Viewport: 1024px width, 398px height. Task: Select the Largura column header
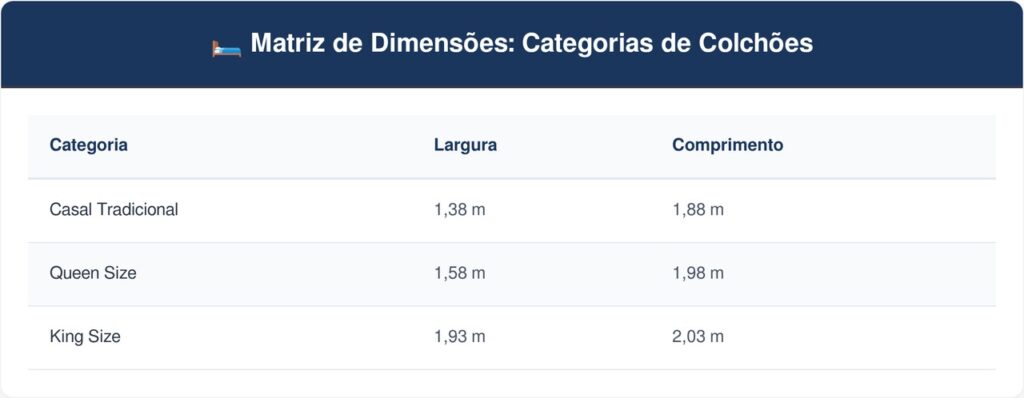(x=465, y=145)
